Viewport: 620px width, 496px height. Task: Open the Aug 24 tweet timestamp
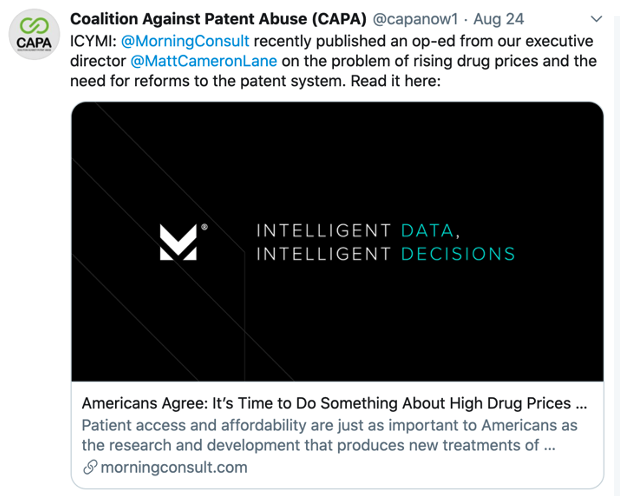499,19
